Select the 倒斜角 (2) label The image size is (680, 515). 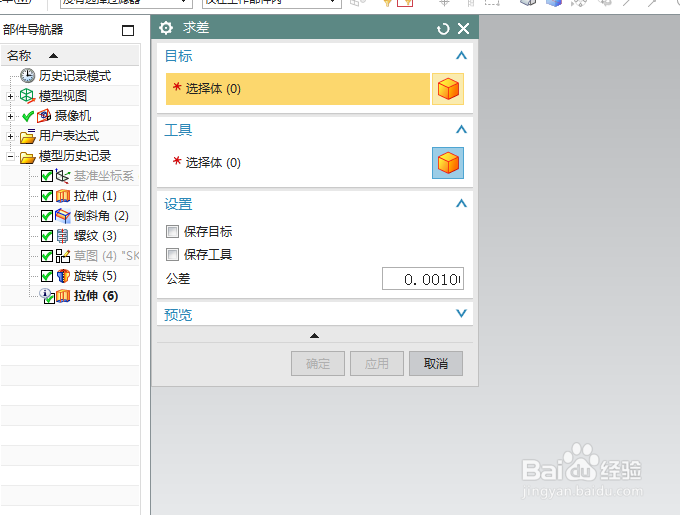[101, 216]
